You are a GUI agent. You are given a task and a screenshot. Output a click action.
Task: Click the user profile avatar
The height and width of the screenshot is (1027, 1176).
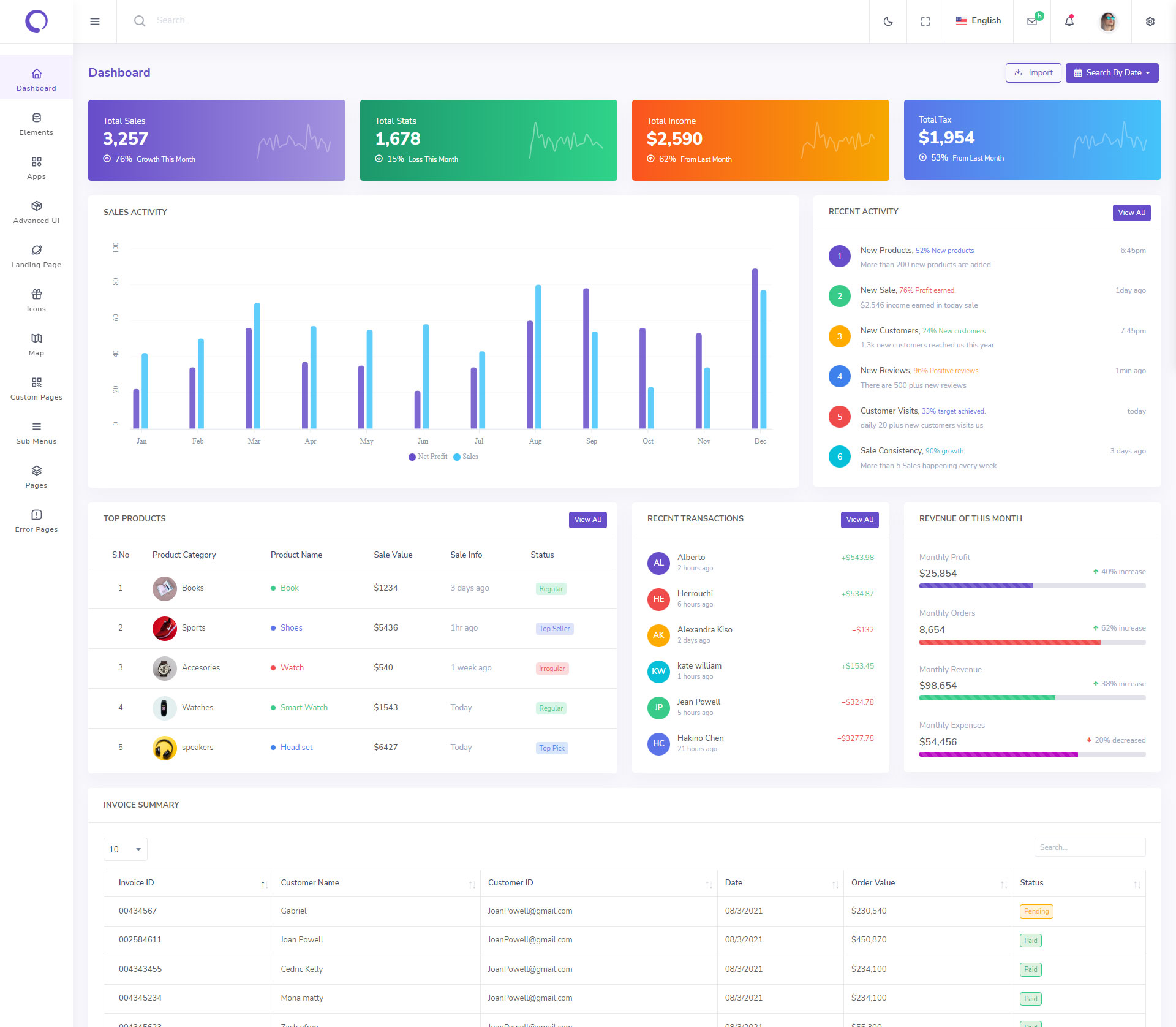point(1108,21)
